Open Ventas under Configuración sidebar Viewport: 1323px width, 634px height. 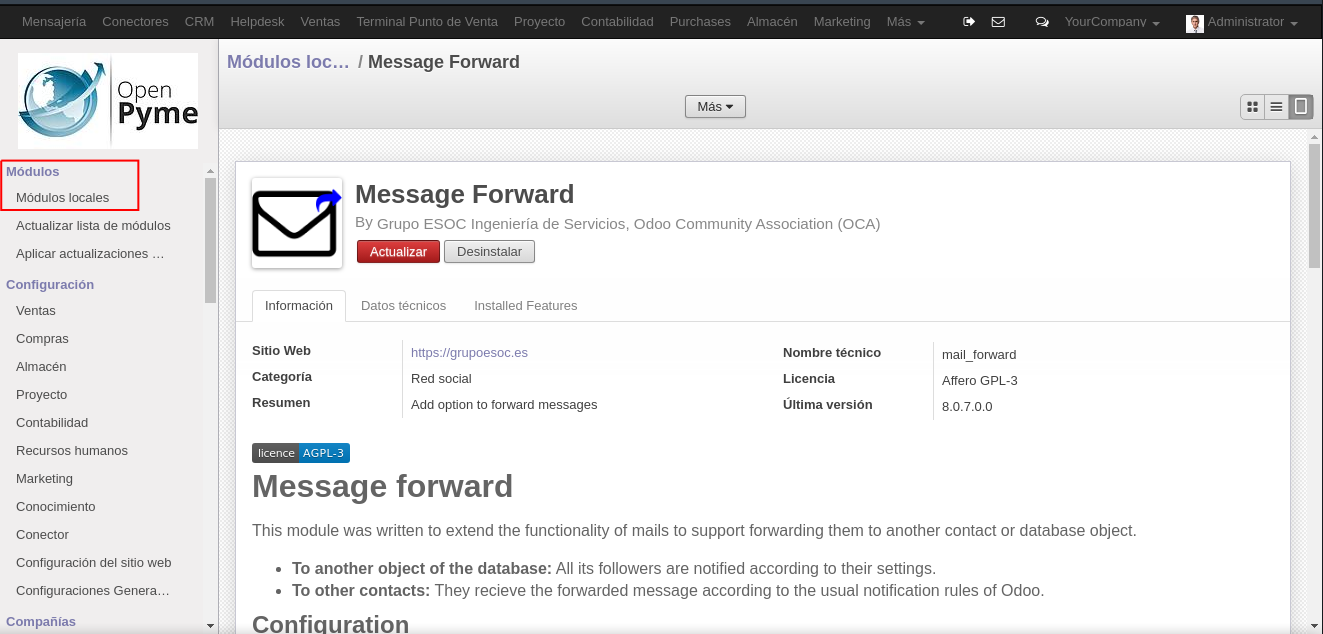coord(36,311)
